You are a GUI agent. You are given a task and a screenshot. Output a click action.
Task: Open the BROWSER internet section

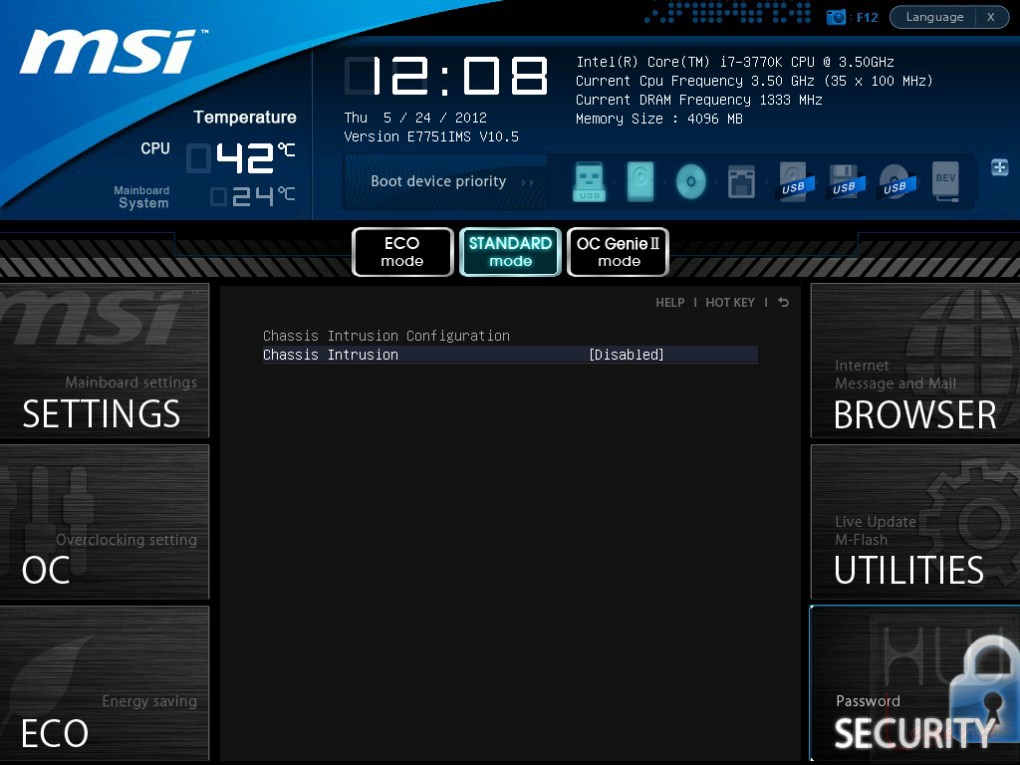pos(915,360)
